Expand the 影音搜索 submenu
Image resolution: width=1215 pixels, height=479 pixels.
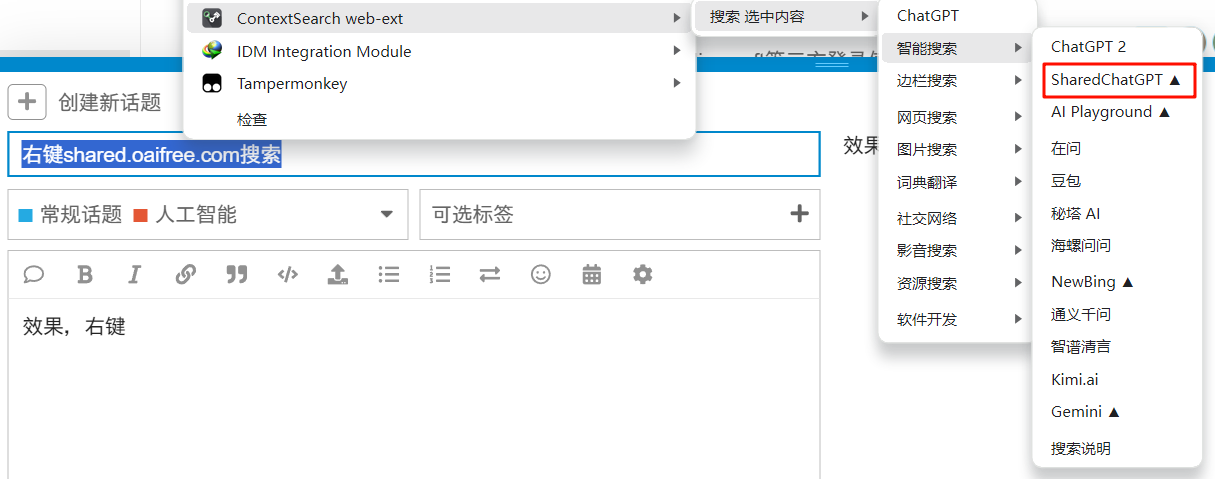tap(955, 250)
